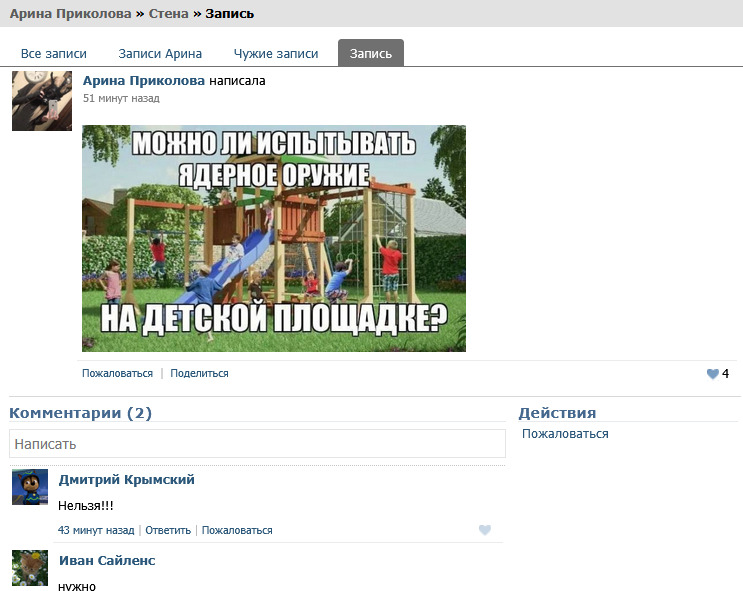Open author name Арина Приколова in post
The image size is (743, 591).
[x=144, y=81]
